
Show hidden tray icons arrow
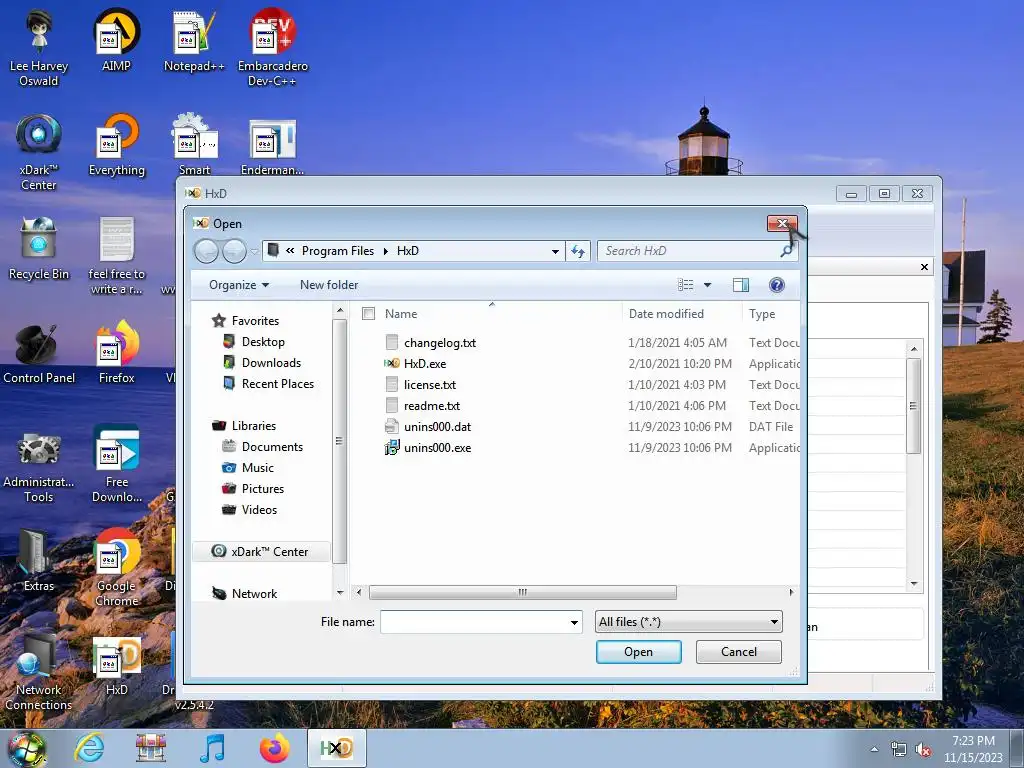pyautogui.click(x=874, y=749)
